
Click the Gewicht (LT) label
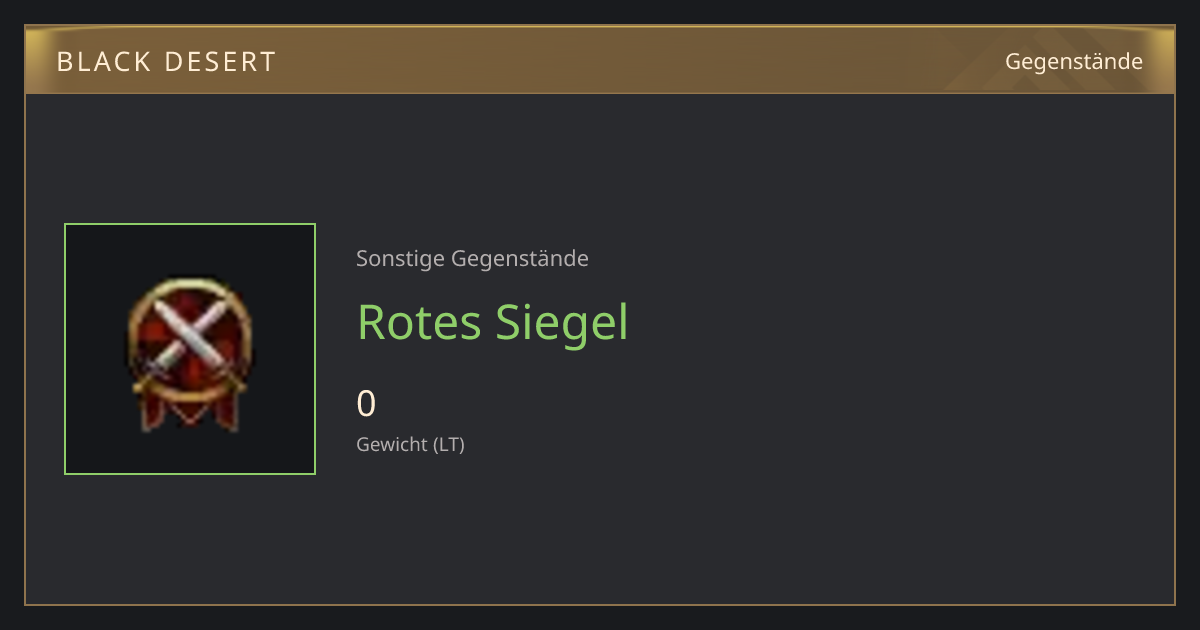(x=410, y=445)
